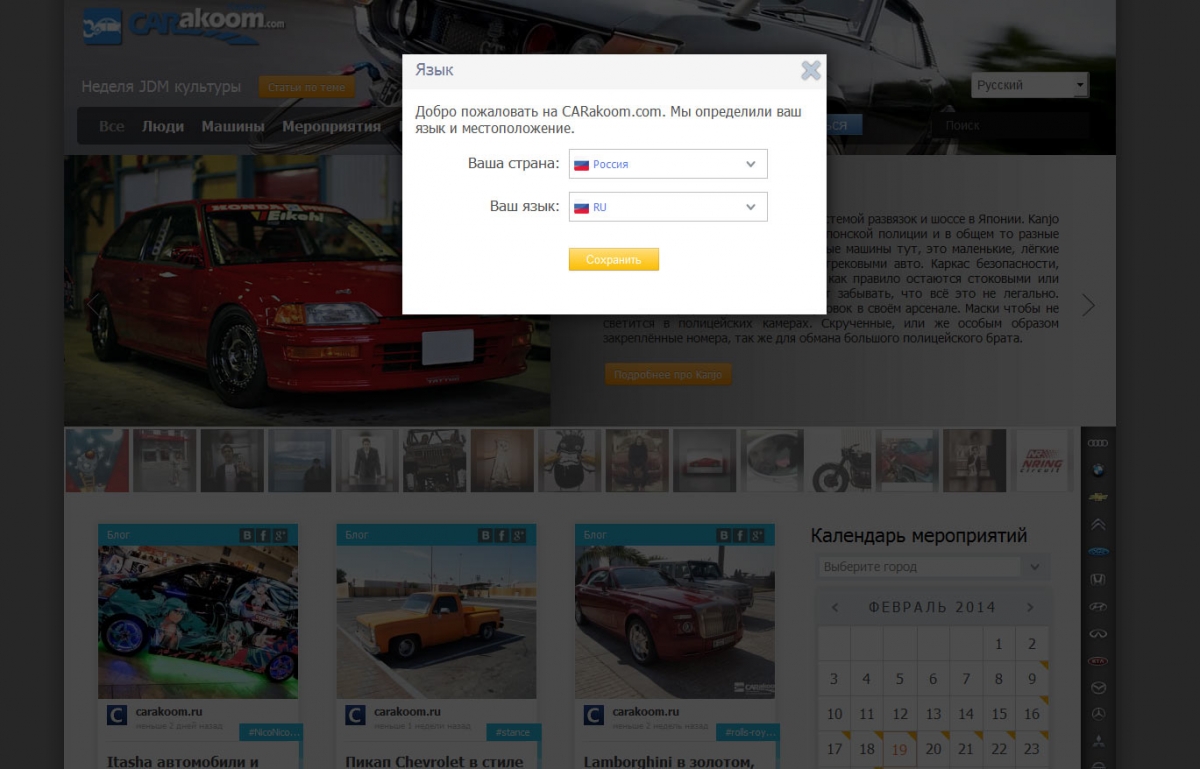Open the motorcycle thumbnail in the strip
Viewport: 1200px width, 769px height.
tap(840, 461)
